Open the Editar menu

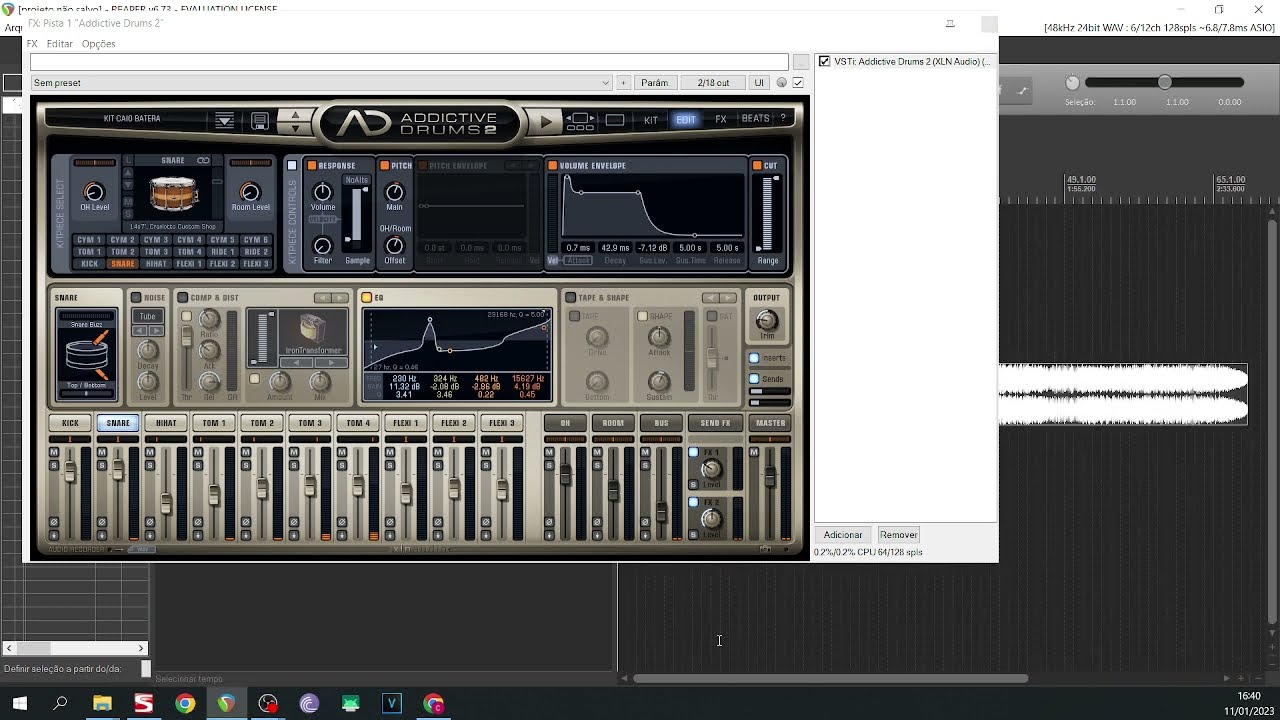coord(60,44)
